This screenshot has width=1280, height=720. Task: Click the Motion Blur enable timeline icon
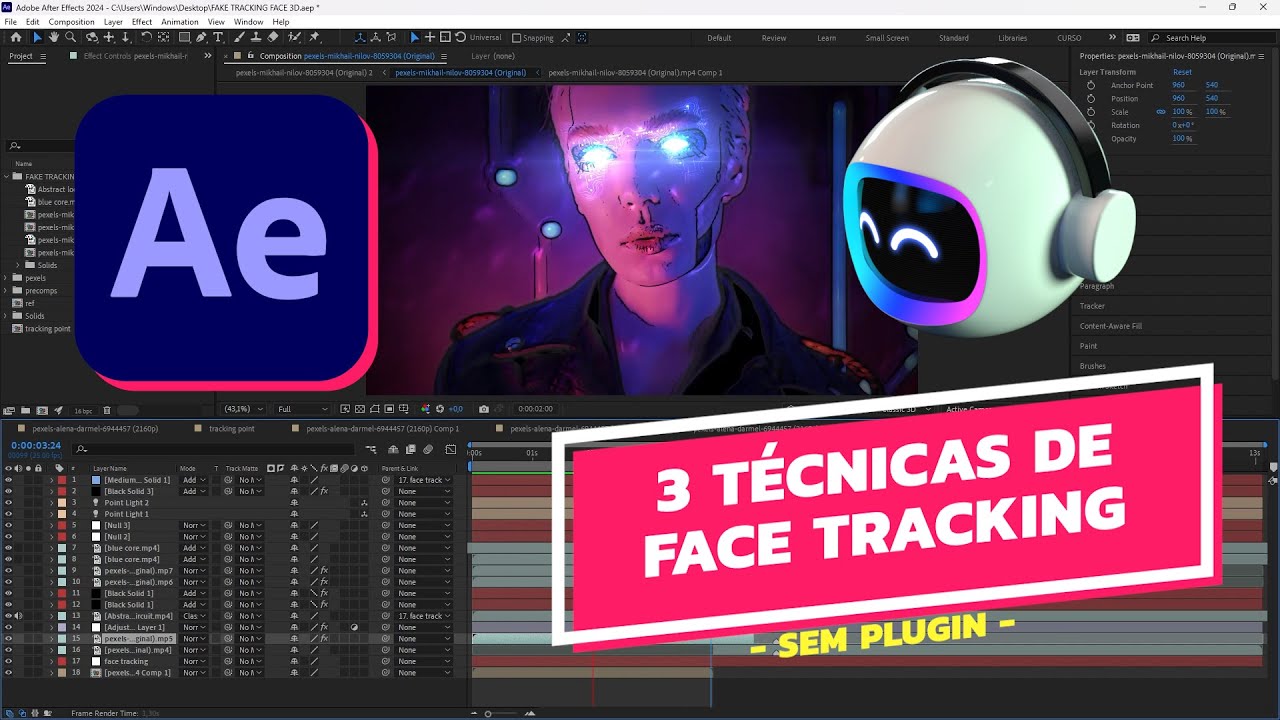click(428, 450)
